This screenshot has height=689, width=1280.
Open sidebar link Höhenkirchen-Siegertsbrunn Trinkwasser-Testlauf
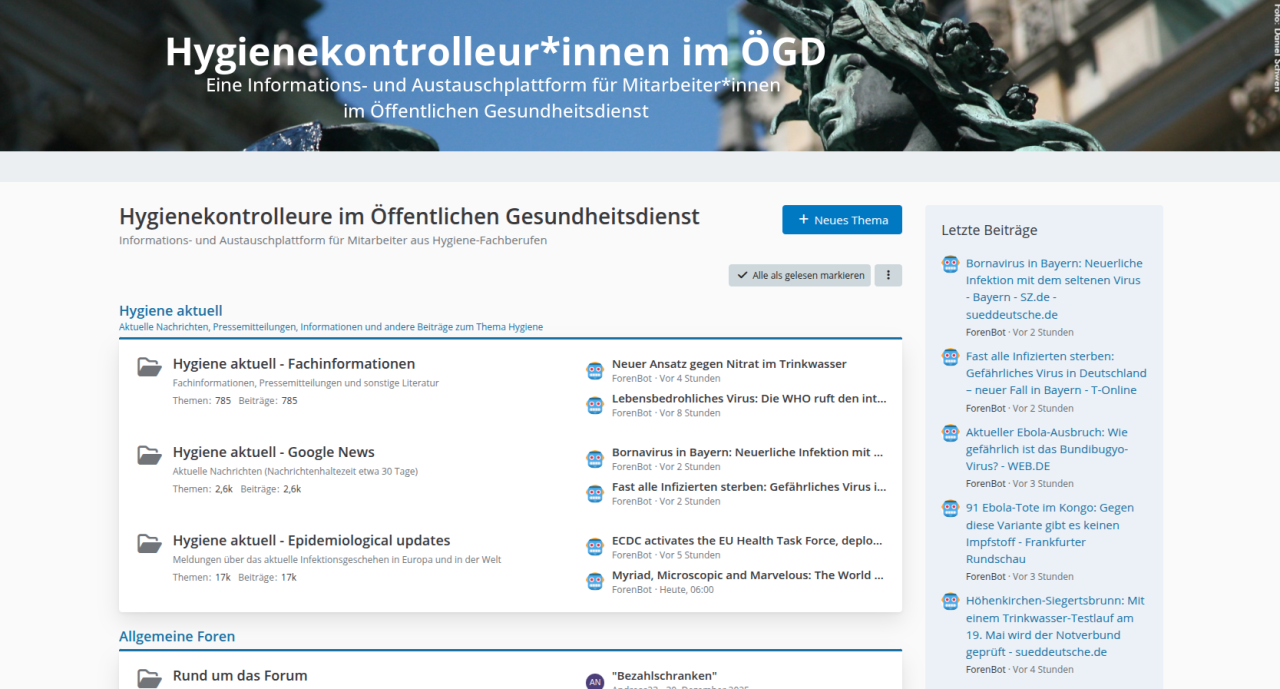1055,626
